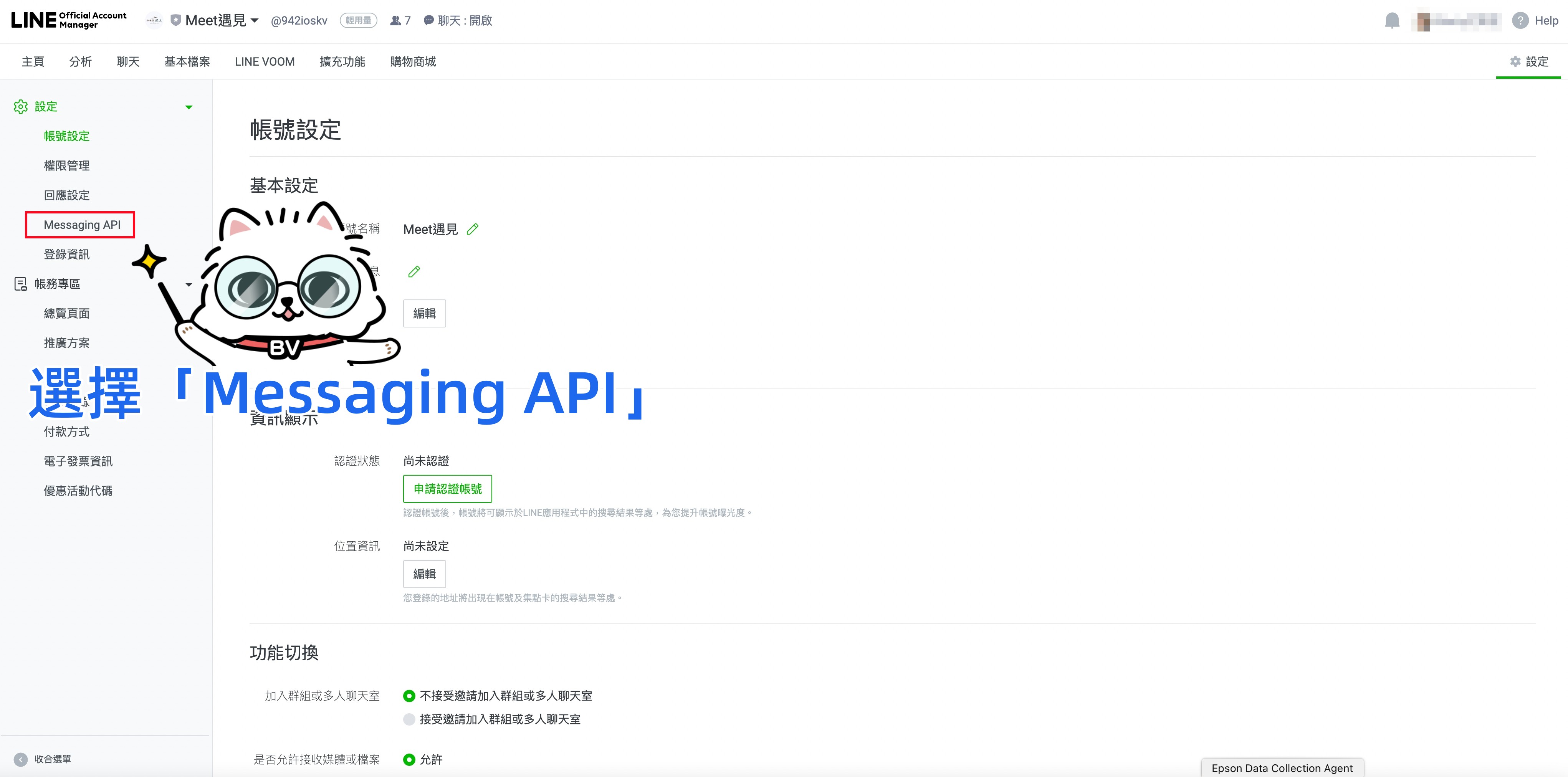The image size is (1568, 777).
Task: Click the 編輯 button under 位置資訊
Action: pos(424,574)
